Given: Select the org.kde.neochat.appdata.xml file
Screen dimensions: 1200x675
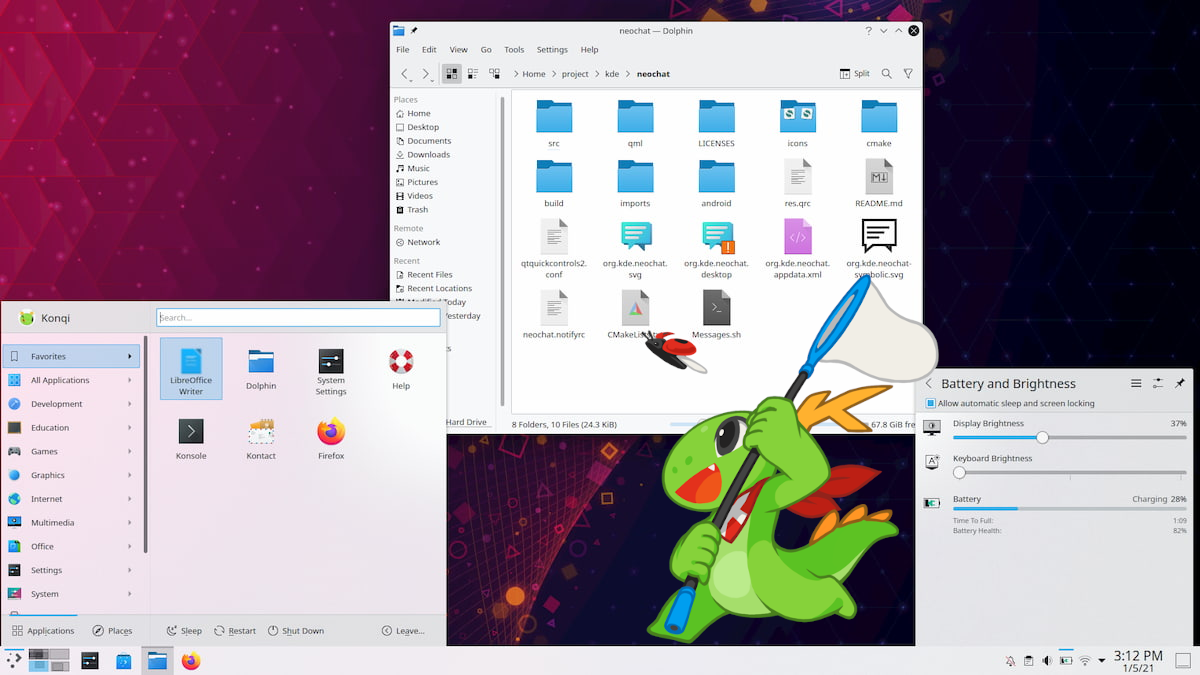Looking at the screenshot, I should 798,249.
